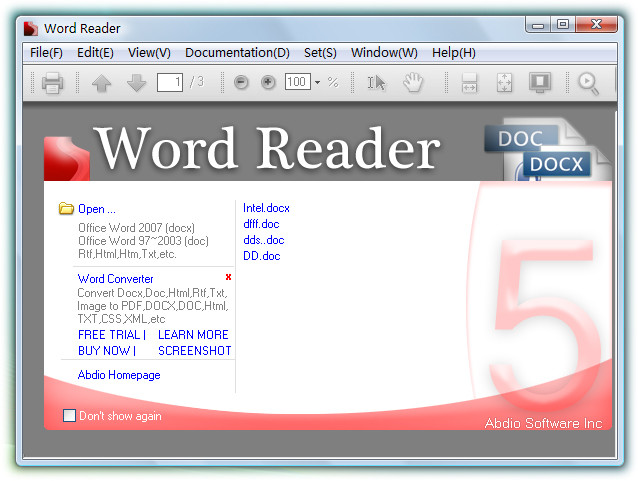Click the Open ... link
Screen dimensions: 638x481
tap(97, 209)
